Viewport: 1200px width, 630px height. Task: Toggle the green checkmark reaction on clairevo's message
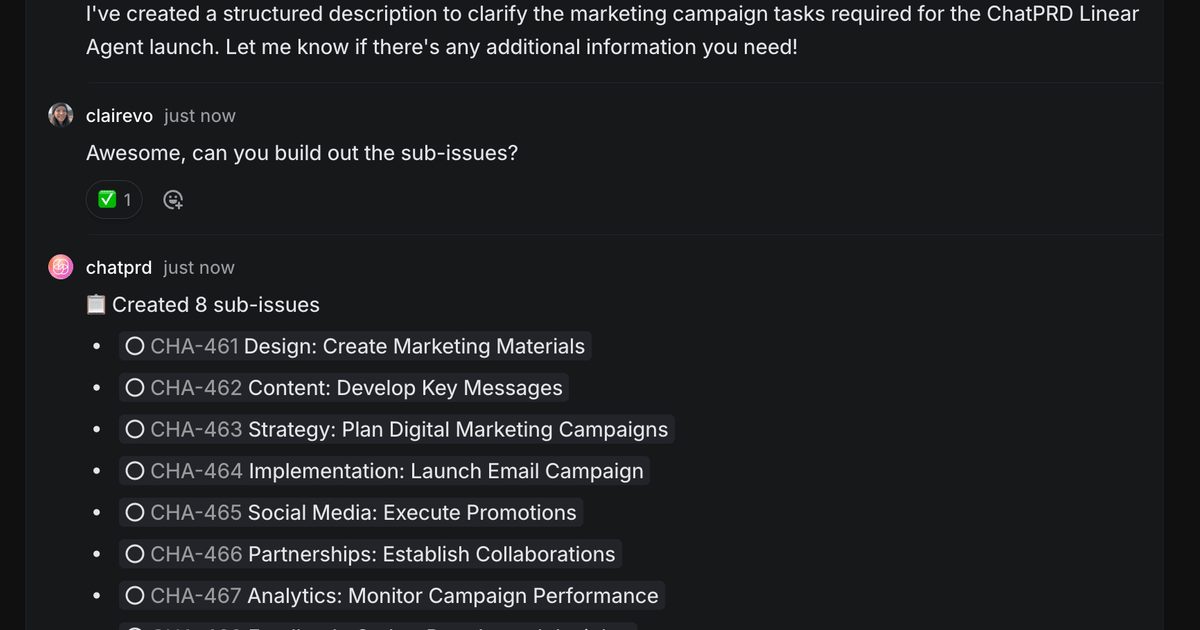coord(113,199)
